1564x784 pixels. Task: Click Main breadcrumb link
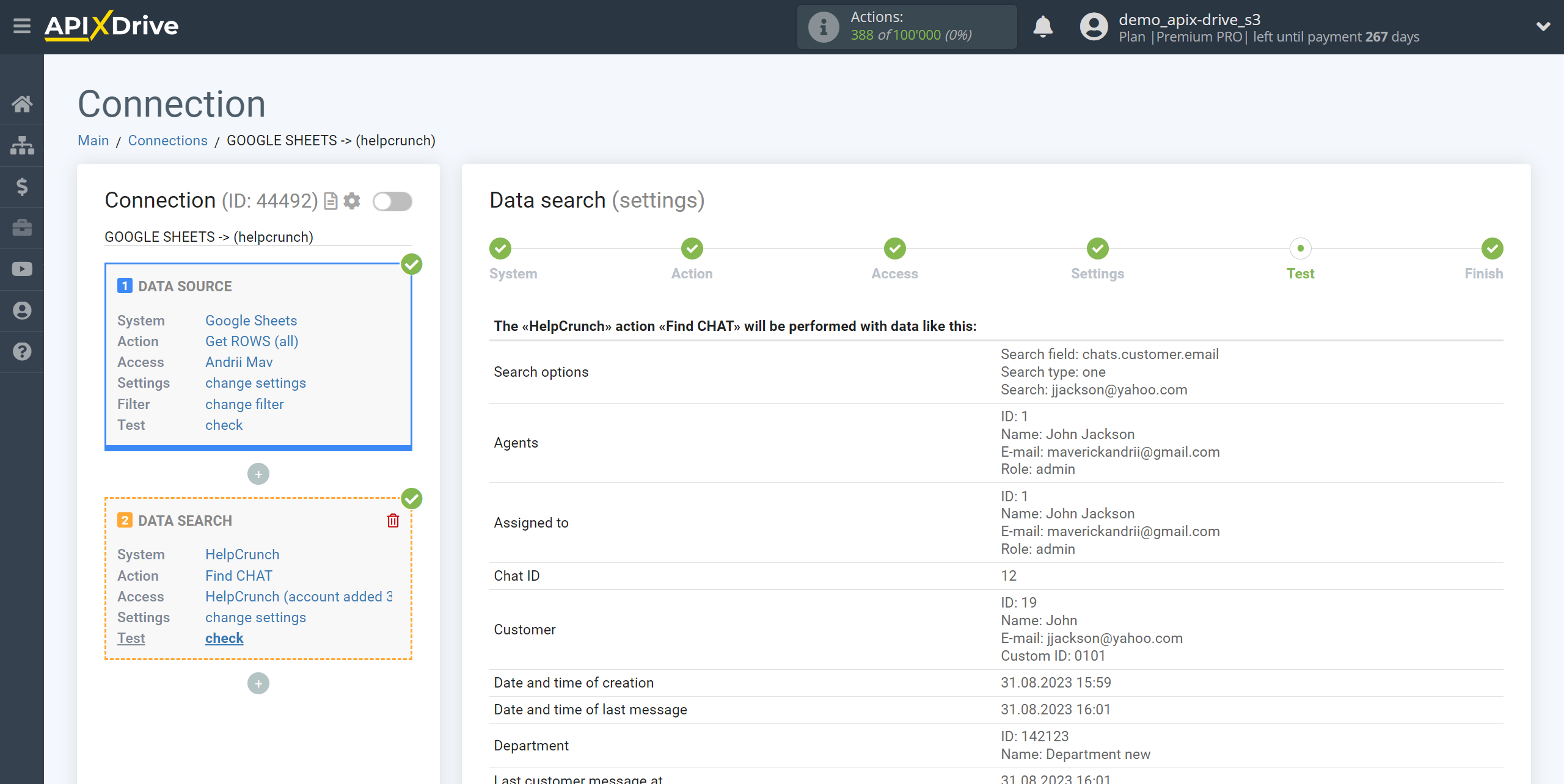[x=93, y=140]
